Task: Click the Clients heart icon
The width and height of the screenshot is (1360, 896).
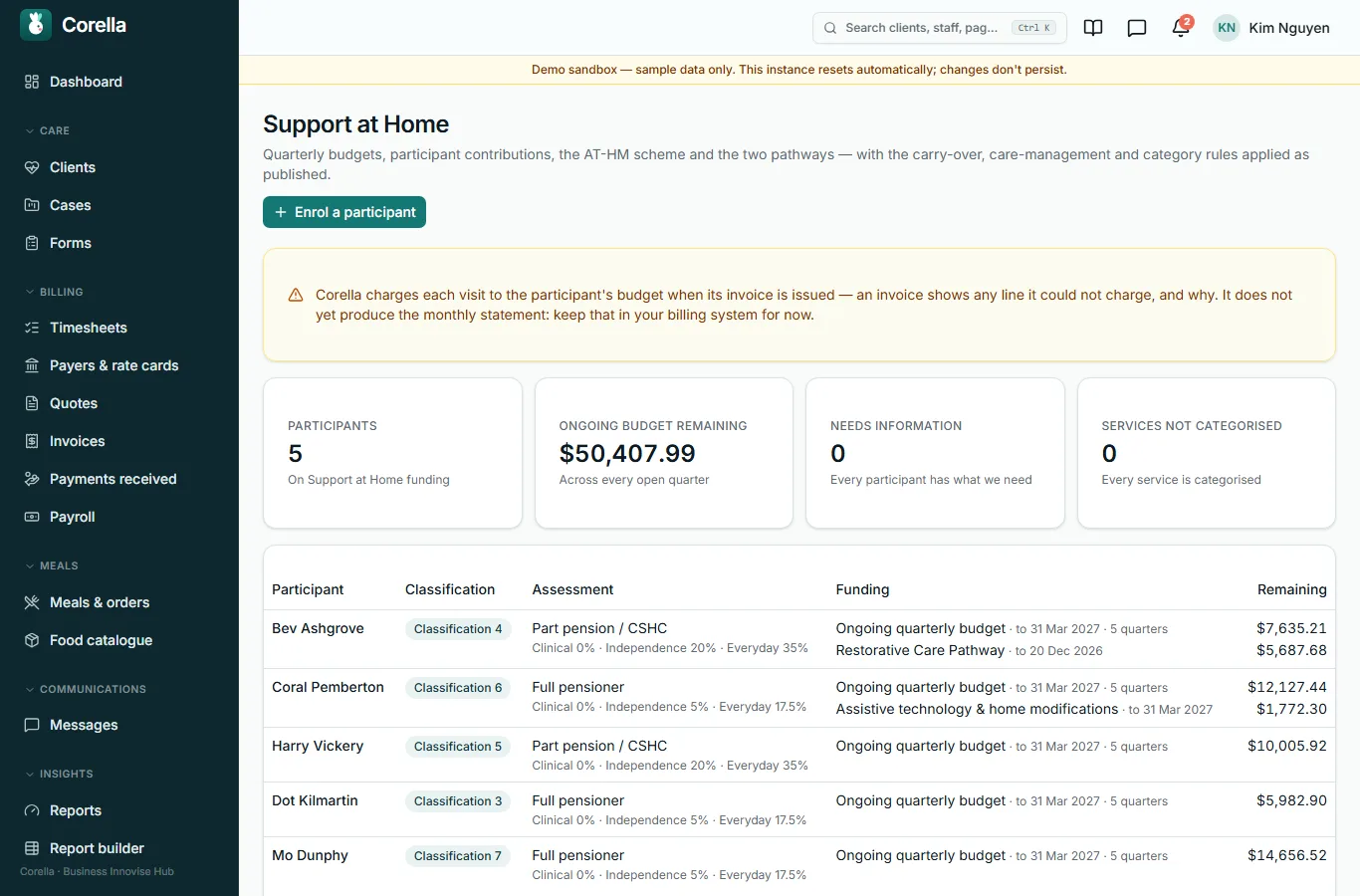Action: [x=32, y=167]
